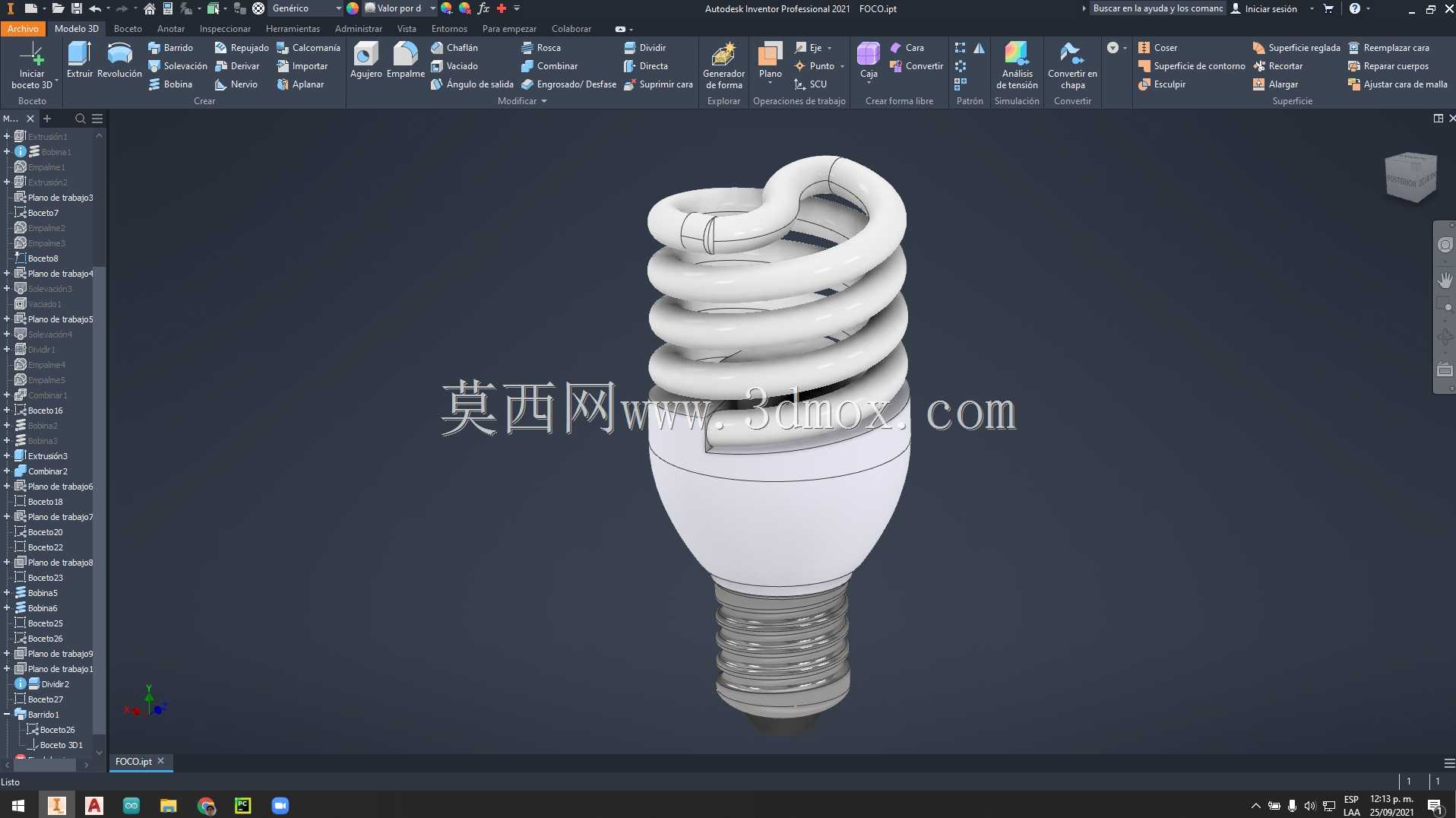Select the FOCO.ipt document tab

coord(134,761)
